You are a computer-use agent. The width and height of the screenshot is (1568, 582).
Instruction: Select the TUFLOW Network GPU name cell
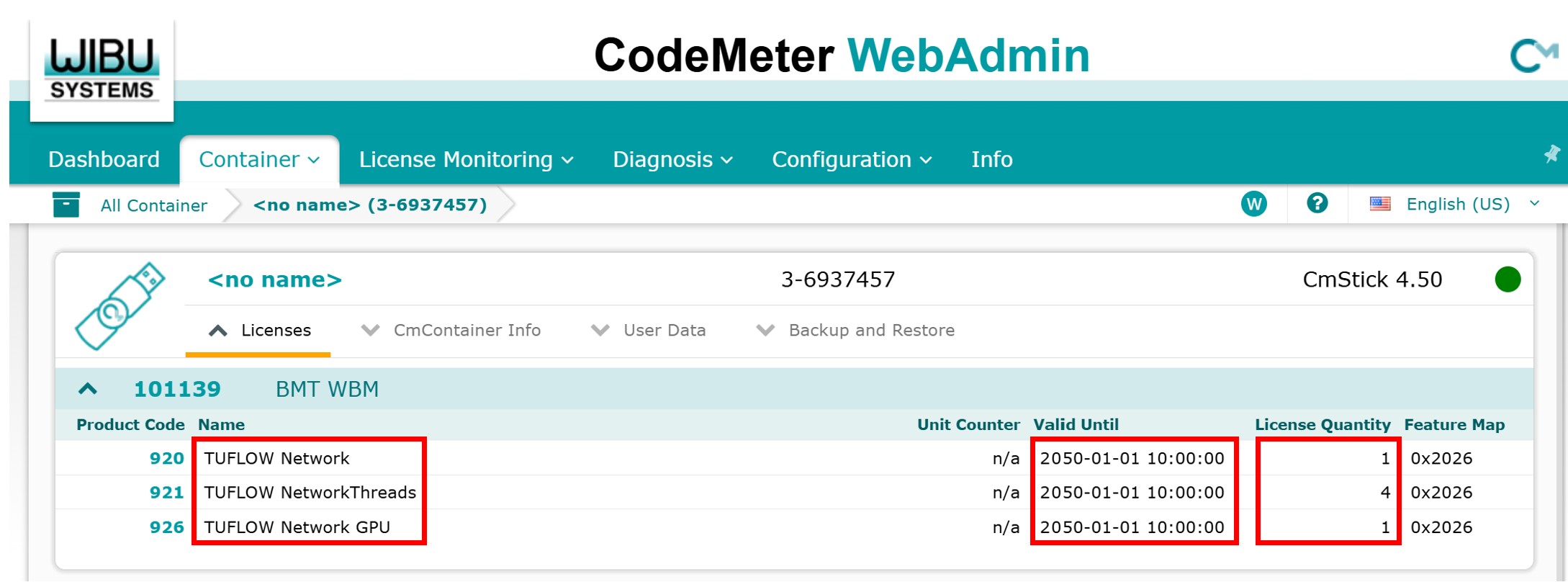tap(297, 527)
